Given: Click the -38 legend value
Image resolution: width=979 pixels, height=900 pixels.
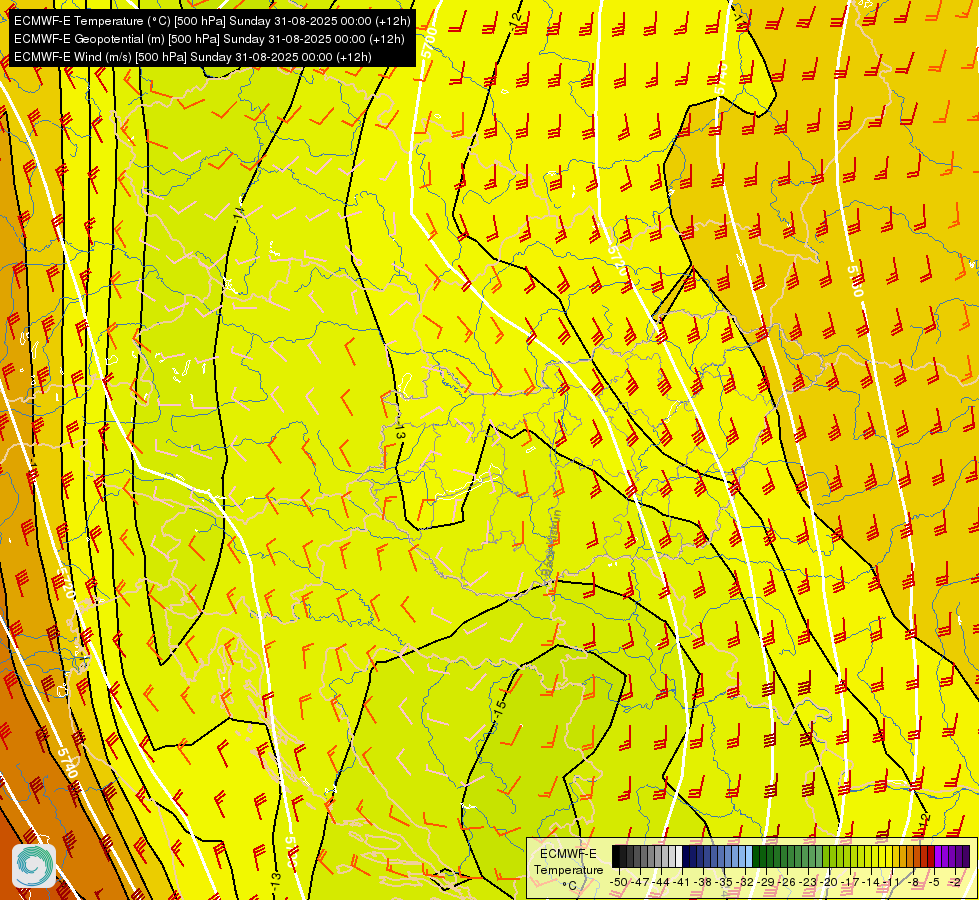Looking at the screenshot, I should click(x=702, y=882).
